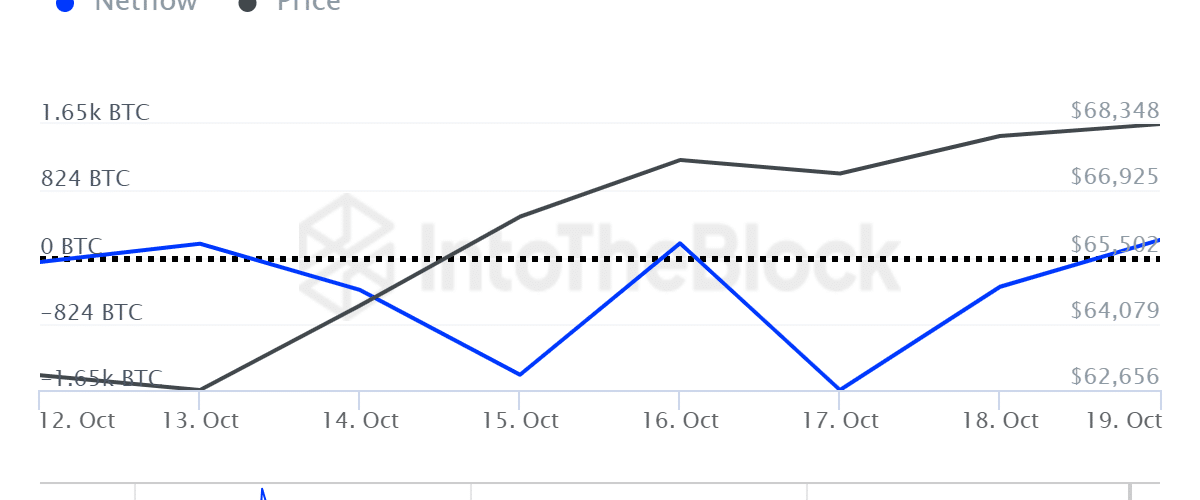Select the 14. Oct x-axis label
The image size is (1200, 500).
[359, 420]
